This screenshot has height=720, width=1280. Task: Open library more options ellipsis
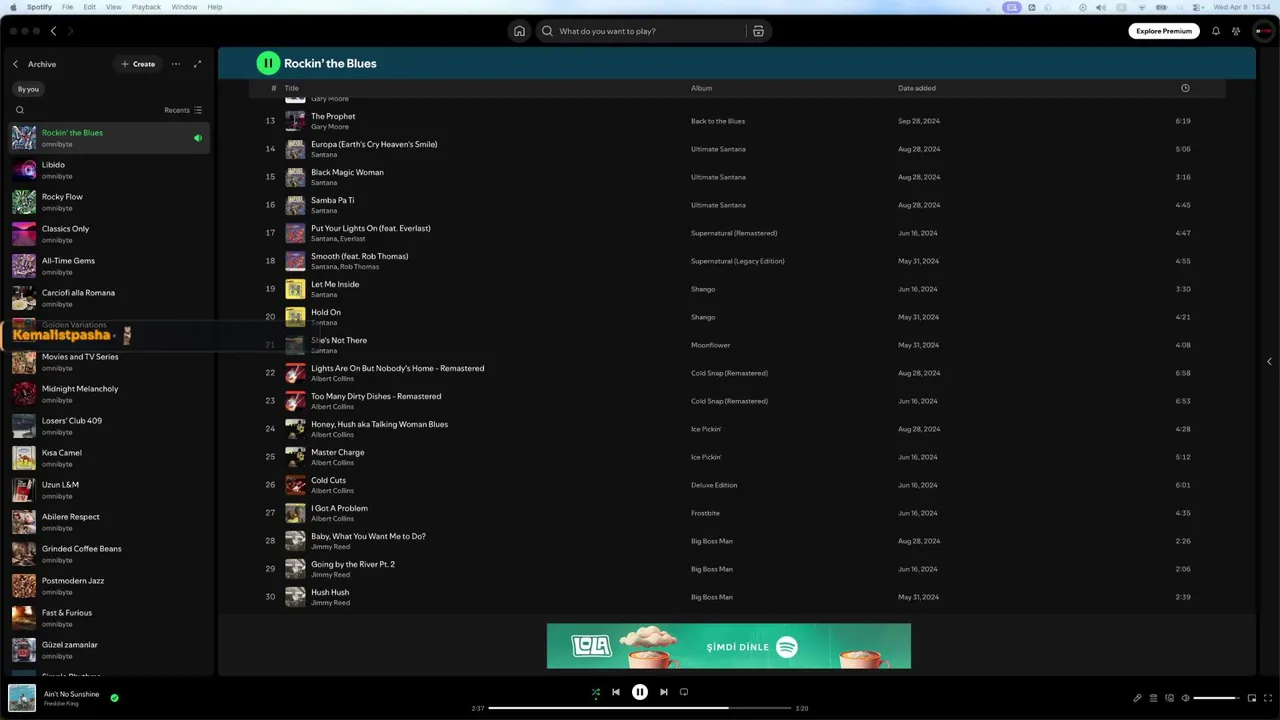click(176, 64)
